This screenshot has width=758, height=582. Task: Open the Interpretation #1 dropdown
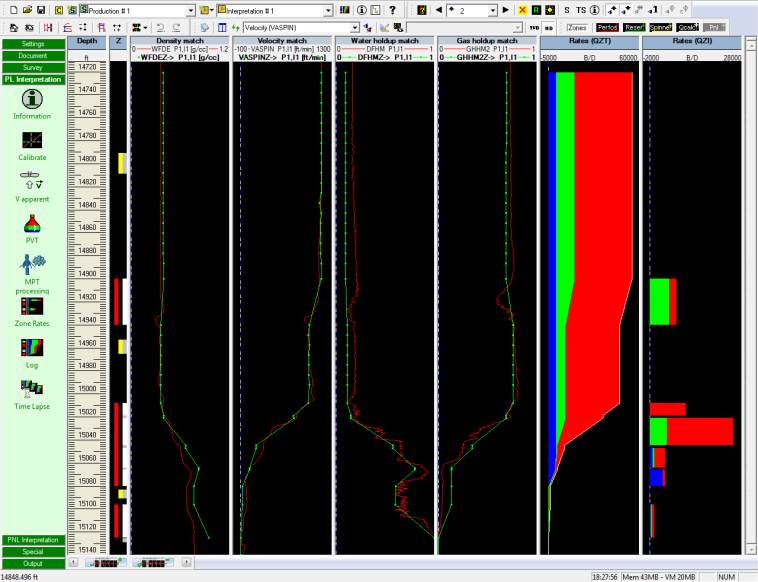(x=328, y=11)
